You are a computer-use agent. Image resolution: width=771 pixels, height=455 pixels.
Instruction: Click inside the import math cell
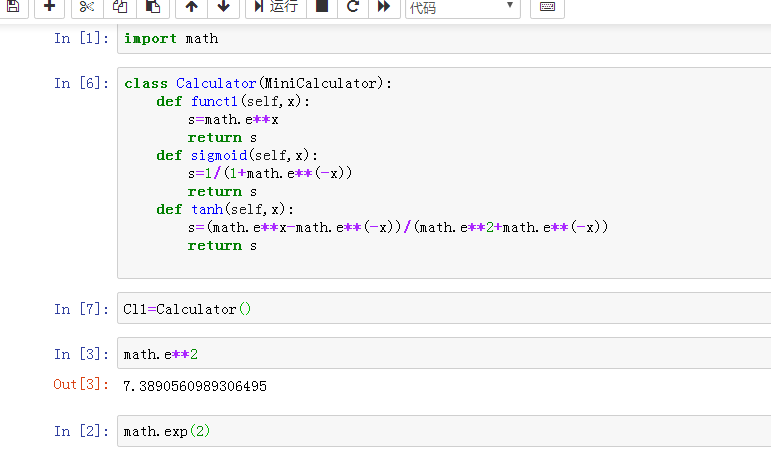(440, 39)
